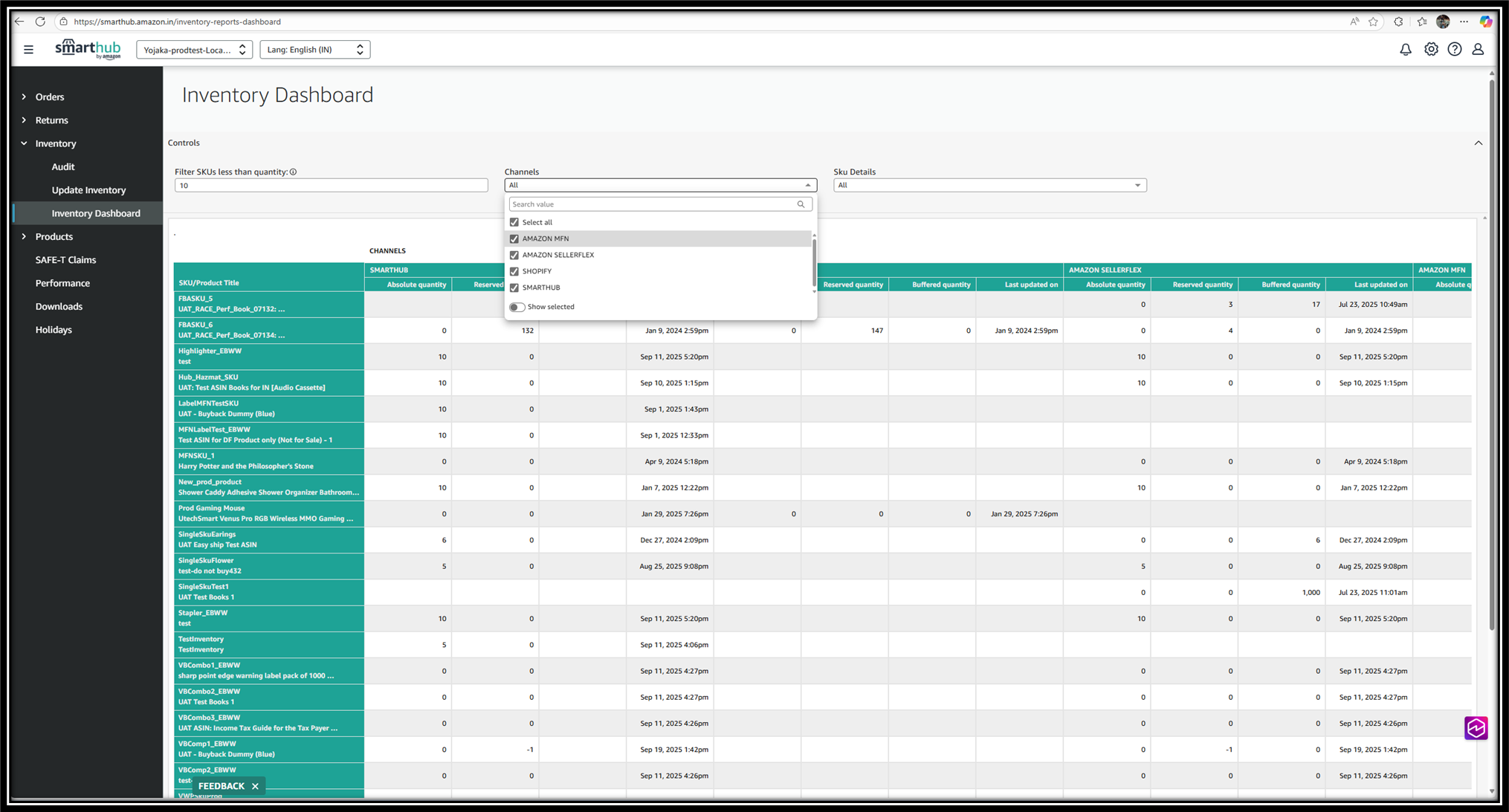Image resolution: width=1509 pixels, height=812 pixels.
Task: Open the settings gear icon
Action: tap(1430, 50)
